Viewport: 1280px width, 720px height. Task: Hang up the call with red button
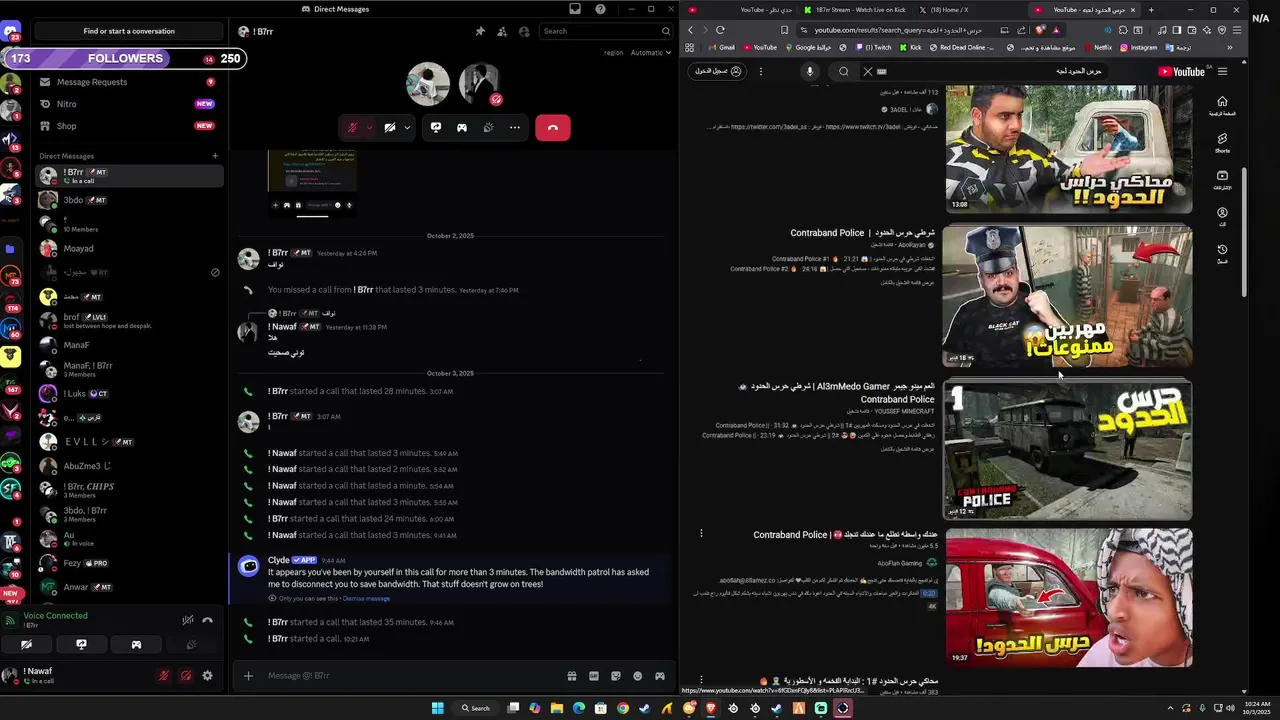552,128
